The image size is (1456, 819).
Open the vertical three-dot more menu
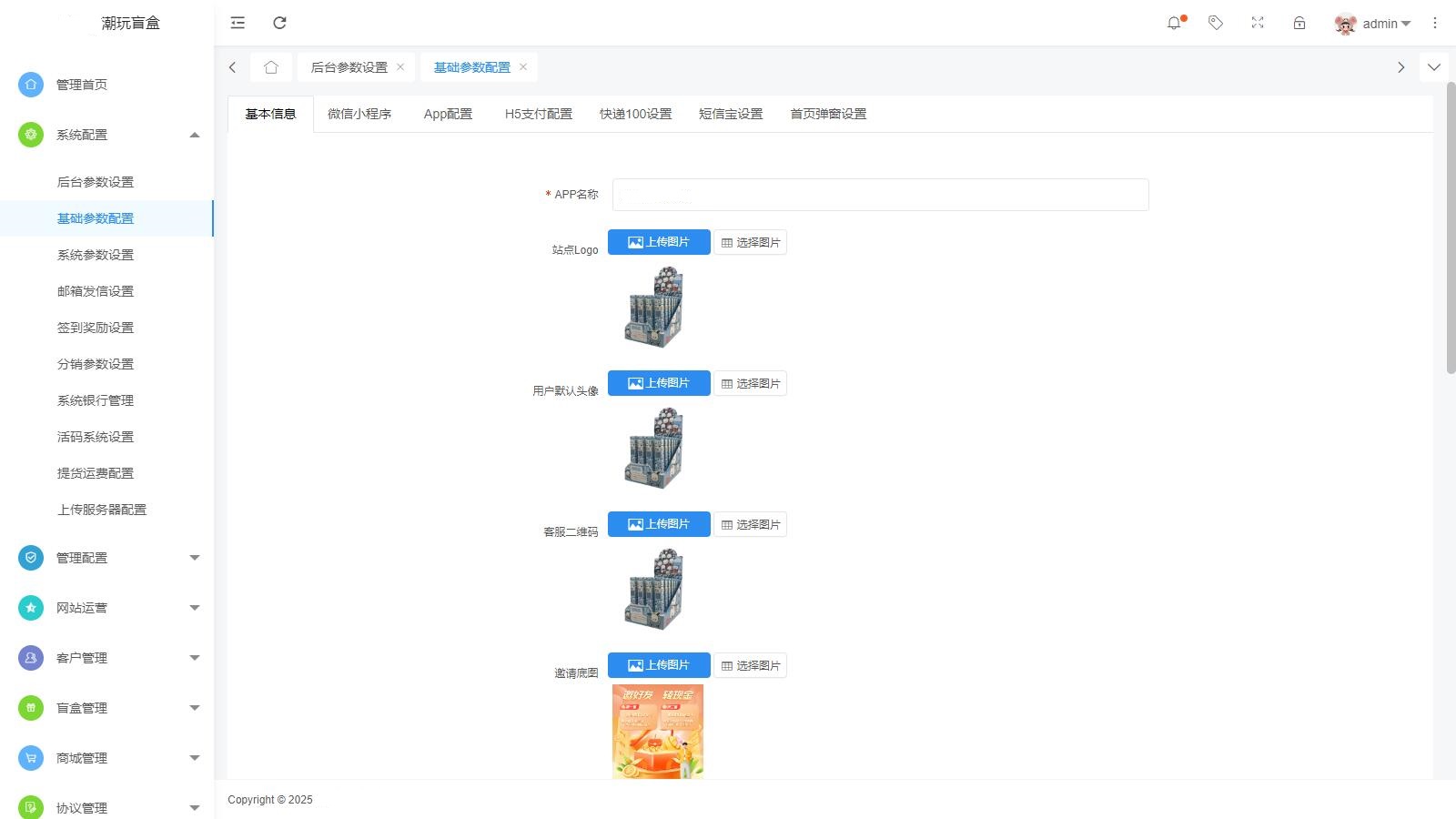[1435, 23]
